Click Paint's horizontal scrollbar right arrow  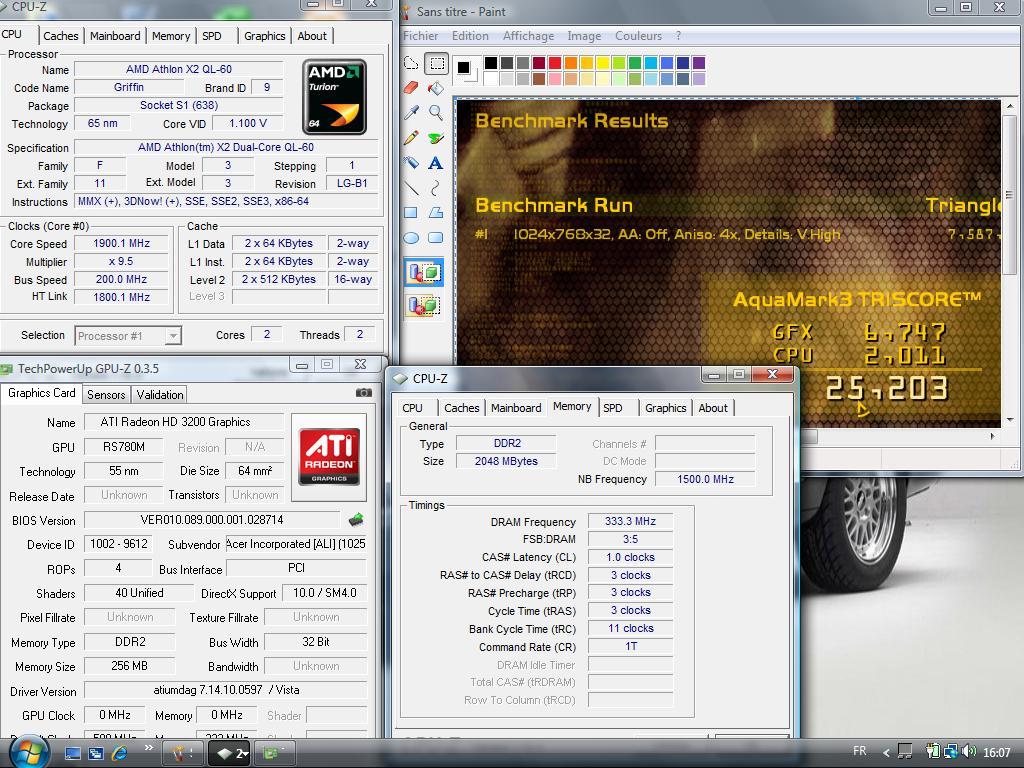pyautogui.click(x=993, y=436)
